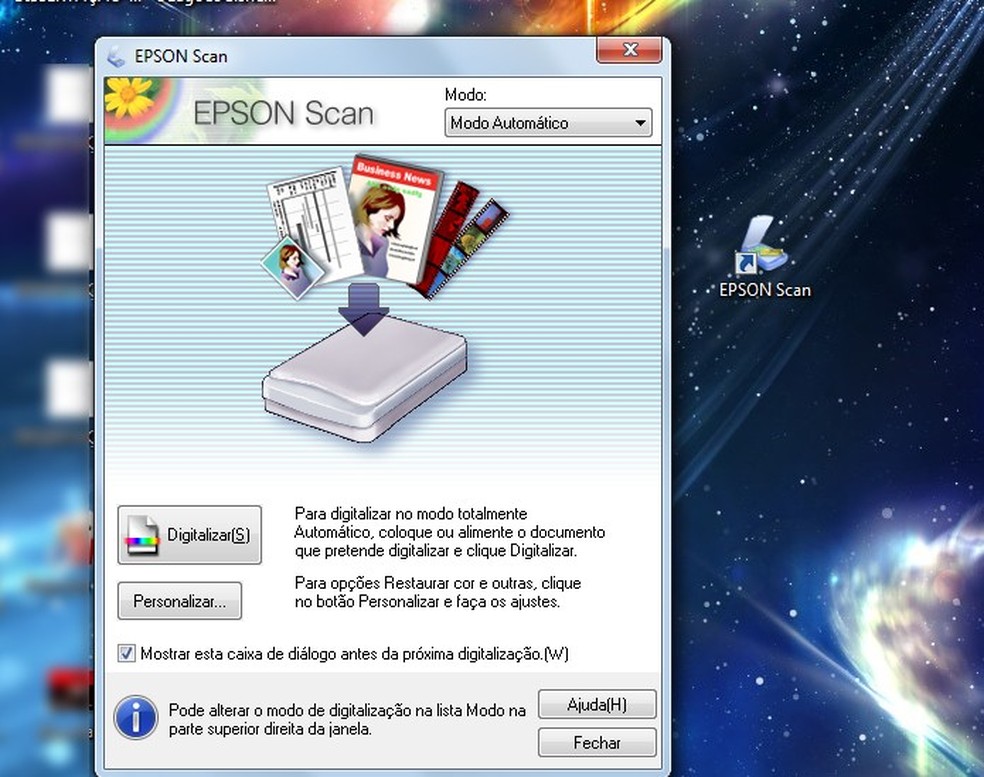Toggle 'Mostrar esta caixa de diálogo' checkbox
The width and height of the screenshot is (984, 777).
tap(126, 653)
